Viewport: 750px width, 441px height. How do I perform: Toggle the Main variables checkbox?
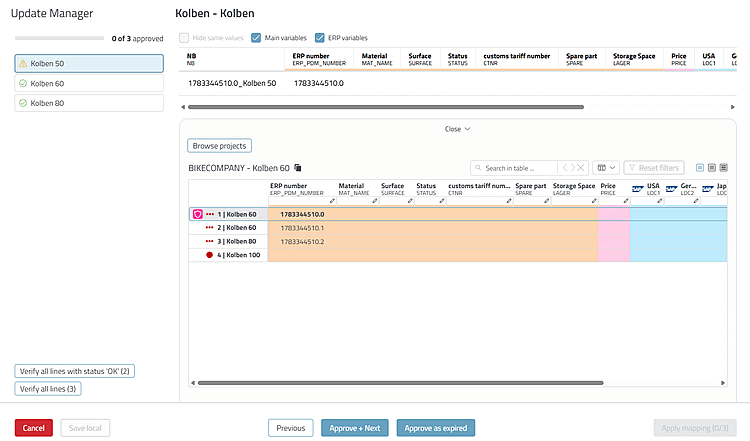[x=256, y=38]
